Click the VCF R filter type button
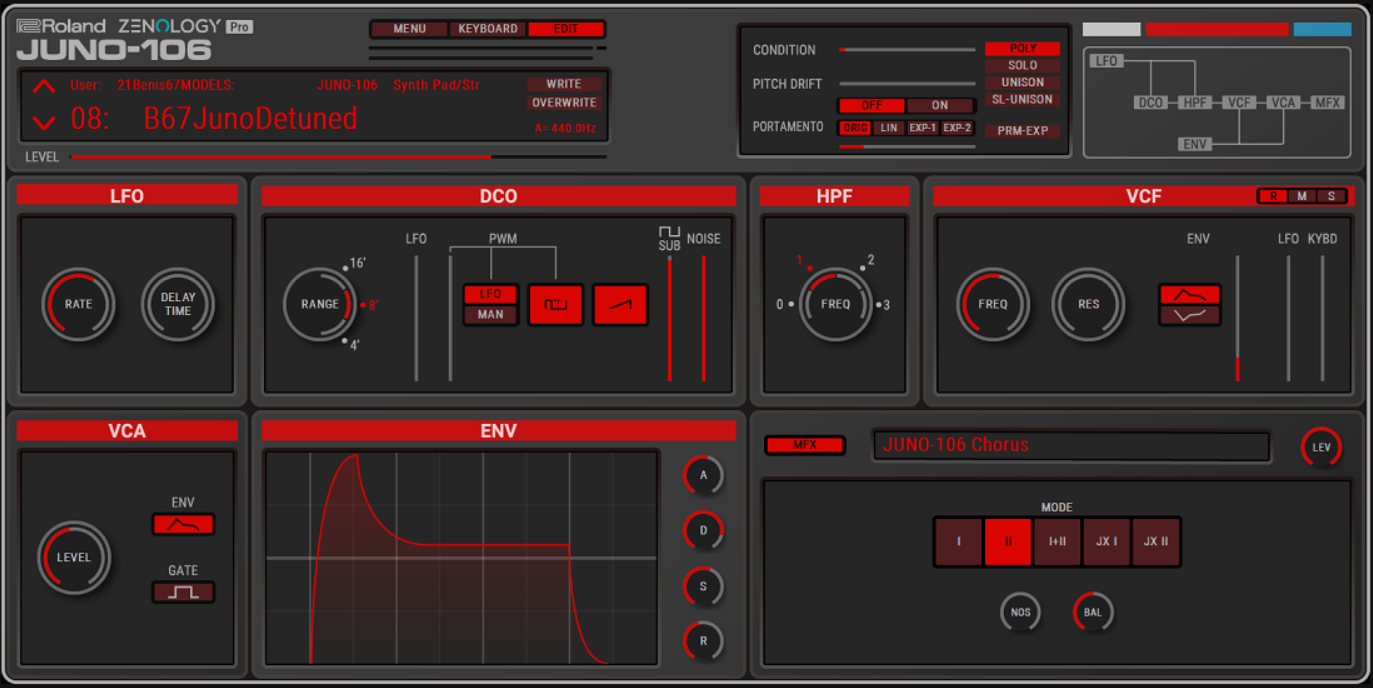Image resolution: width=1373 pixels, height=688 pixels. tap(1273, 196)
